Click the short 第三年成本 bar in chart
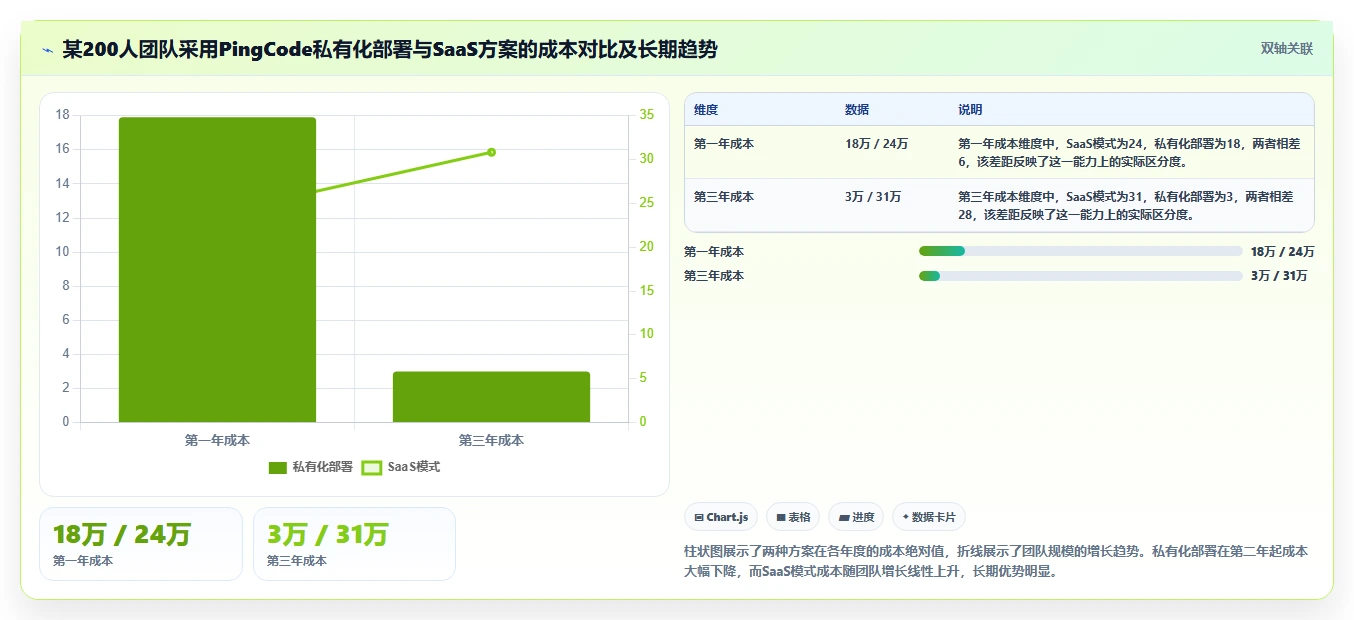 491,397
